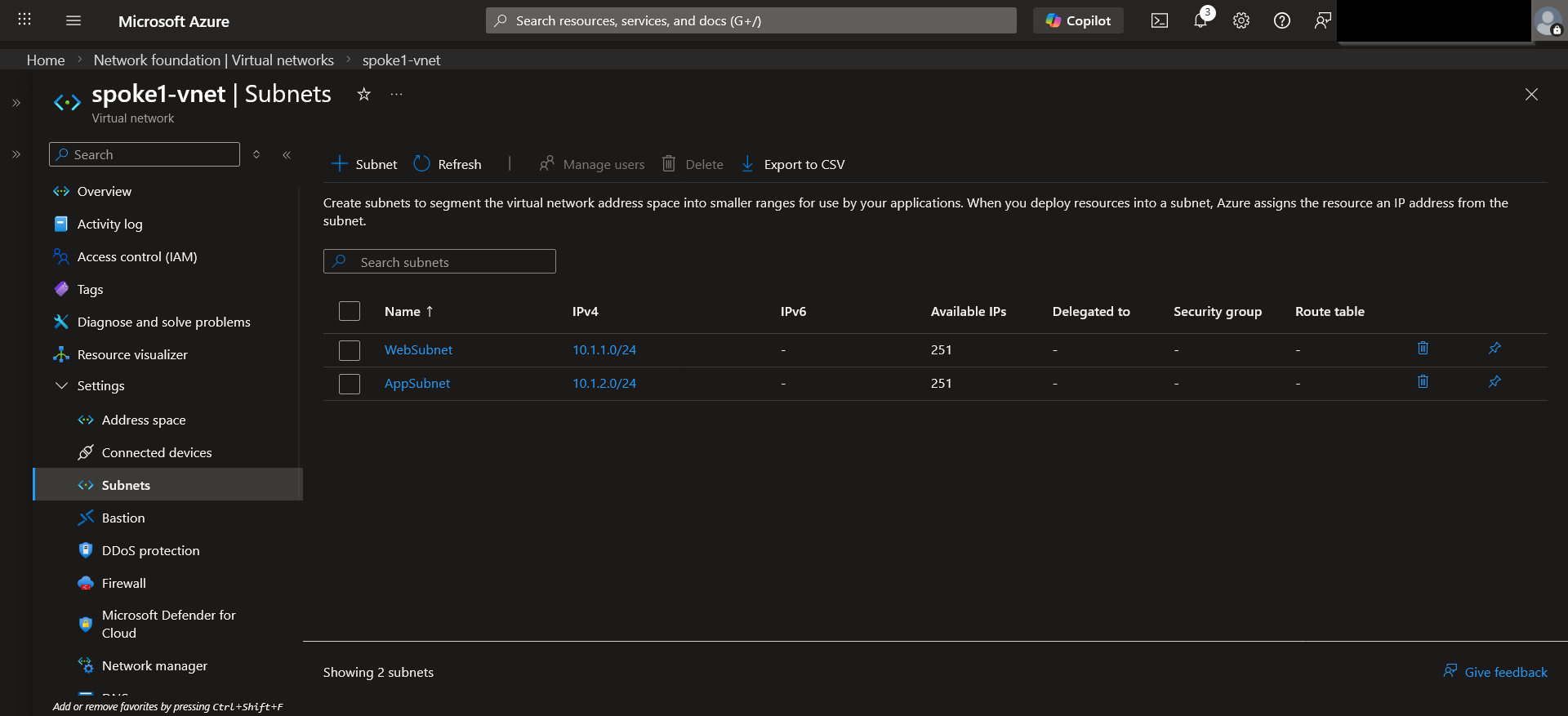Click the Available IPs column header

[969, 311]
